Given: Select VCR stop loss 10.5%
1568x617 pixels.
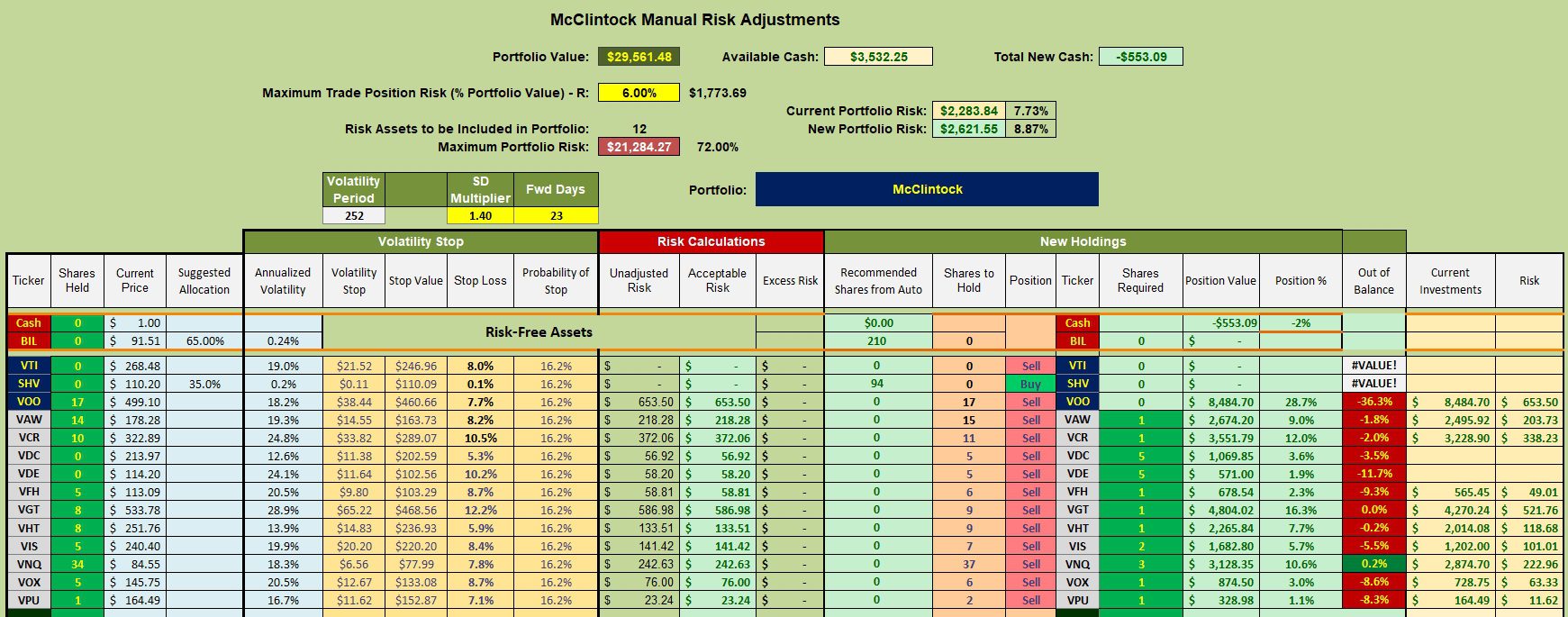Looking at the screenshot, I should (x=480, y=439).
